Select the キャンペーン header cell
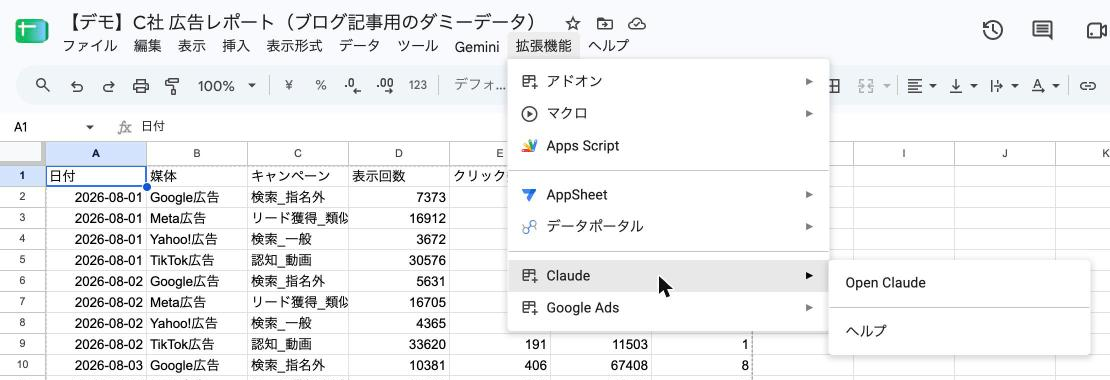Screen dimensions: 1110x380 pos(298,175)
